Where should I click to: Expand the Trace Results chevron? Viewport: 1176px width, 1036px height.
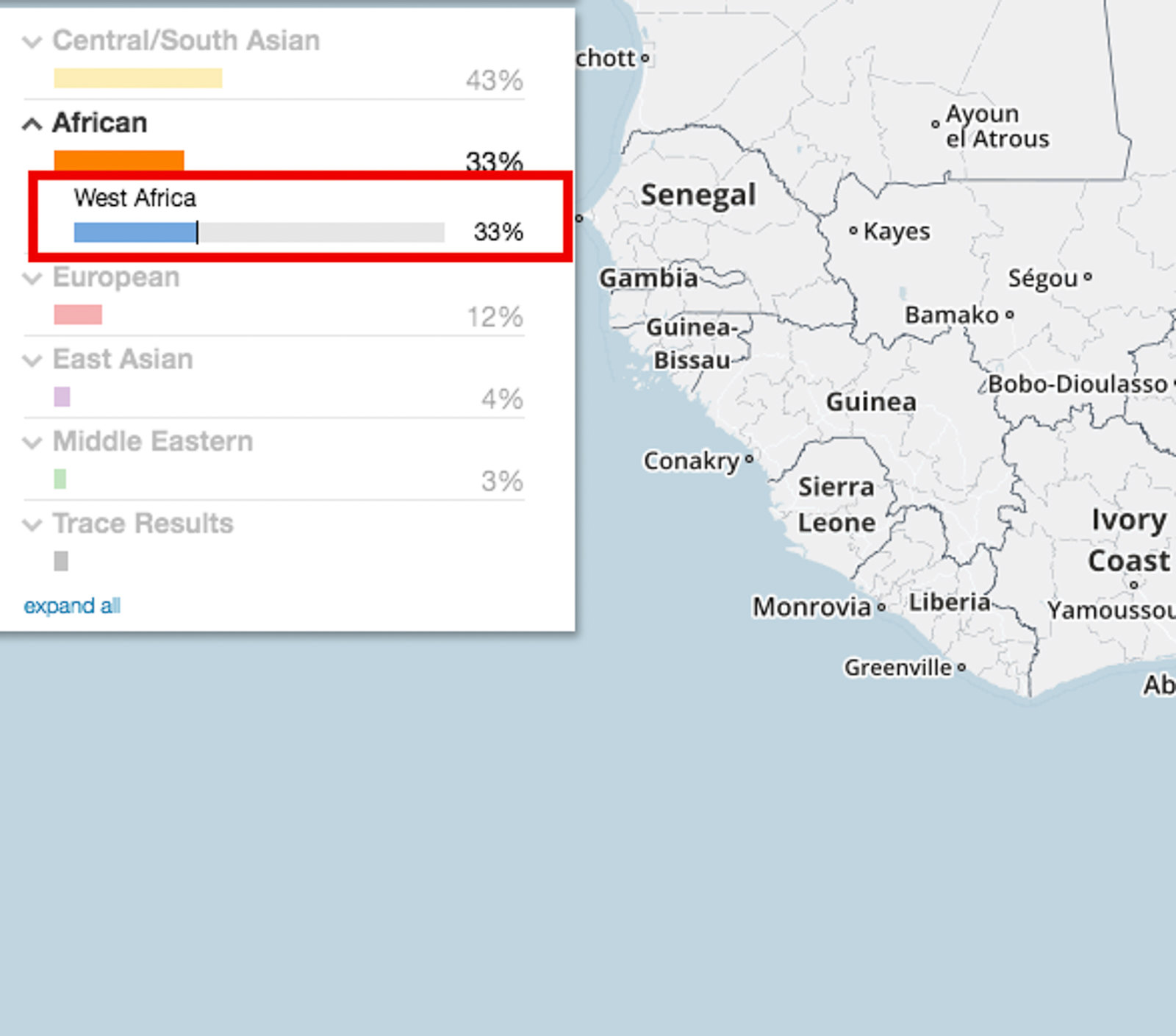pos(32,525)
